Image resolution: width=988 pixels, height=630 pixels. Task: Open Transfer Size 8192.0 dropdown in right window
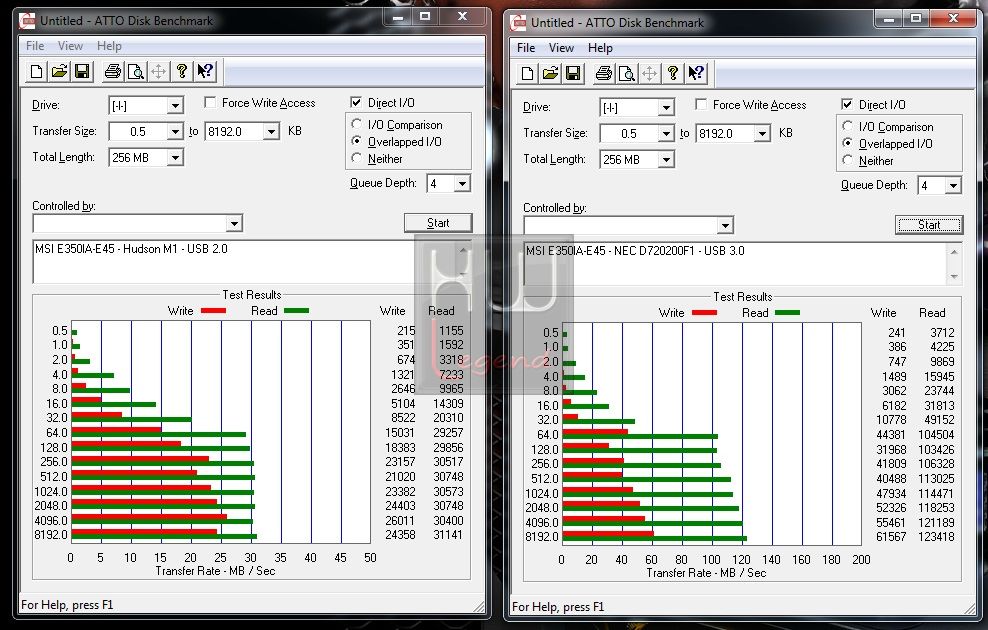(762, 133)
